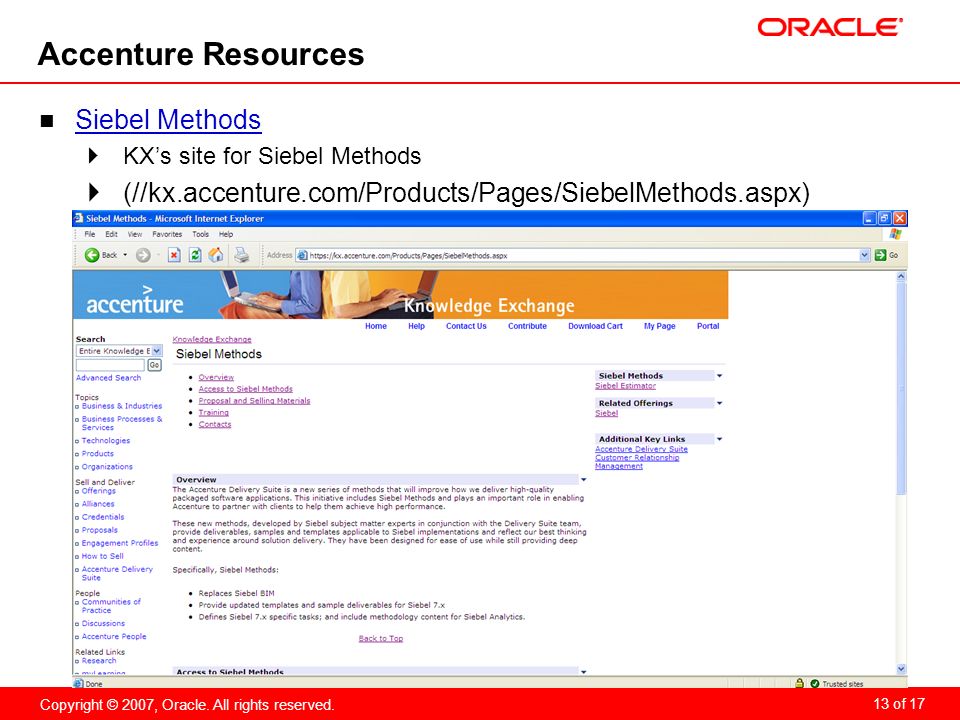Click the page icon in address bar
Viewport: 960px width, 720px height.
click(302, 255)
